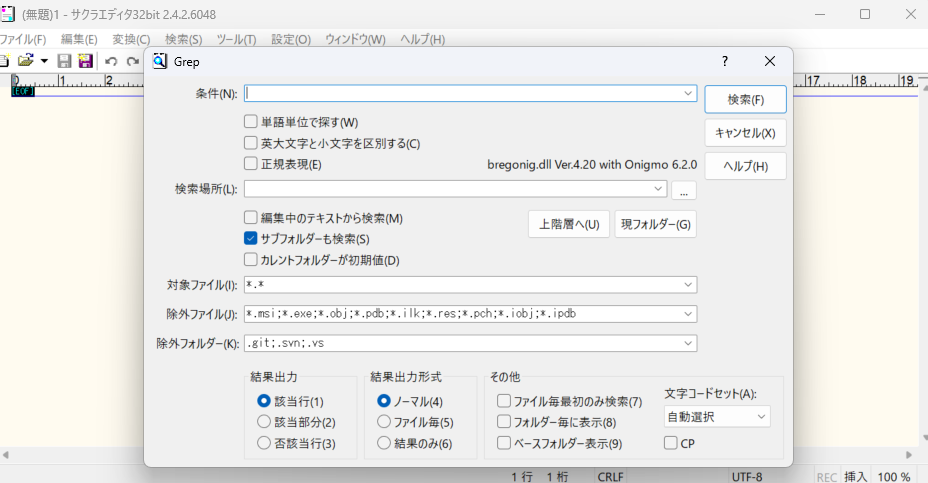Click the Grep magnifier icon in dialog title

pos(160,61)
